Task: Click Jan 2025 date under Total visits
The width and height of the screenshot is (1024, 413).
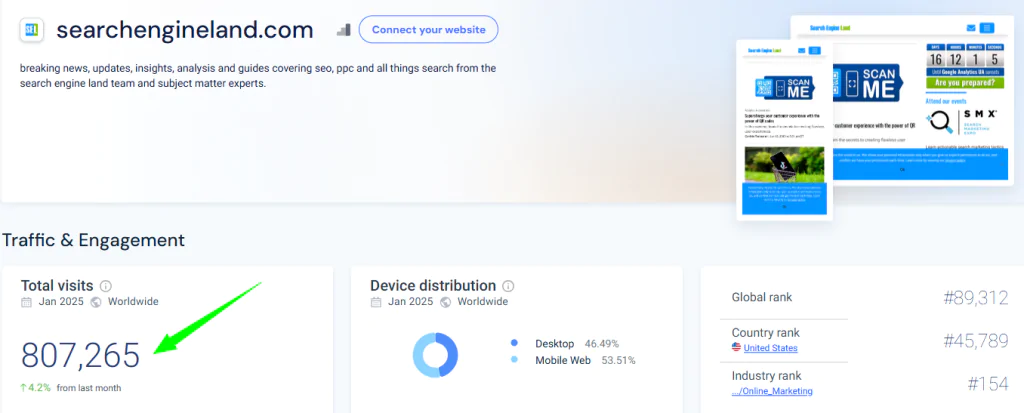Action: pyautogui.click(x=61, y=302)
